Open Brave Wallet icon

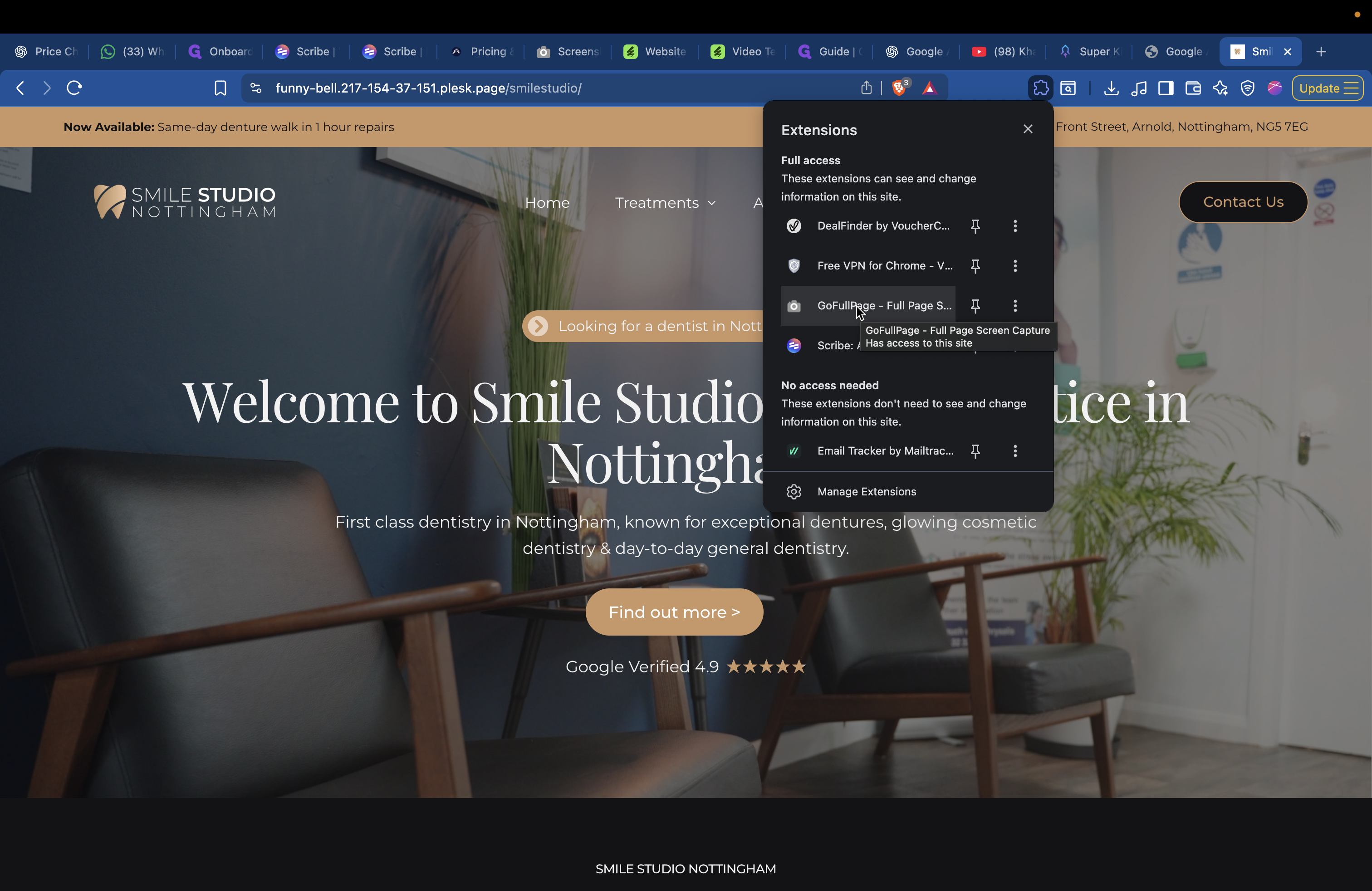click(x=1193, y=88)
